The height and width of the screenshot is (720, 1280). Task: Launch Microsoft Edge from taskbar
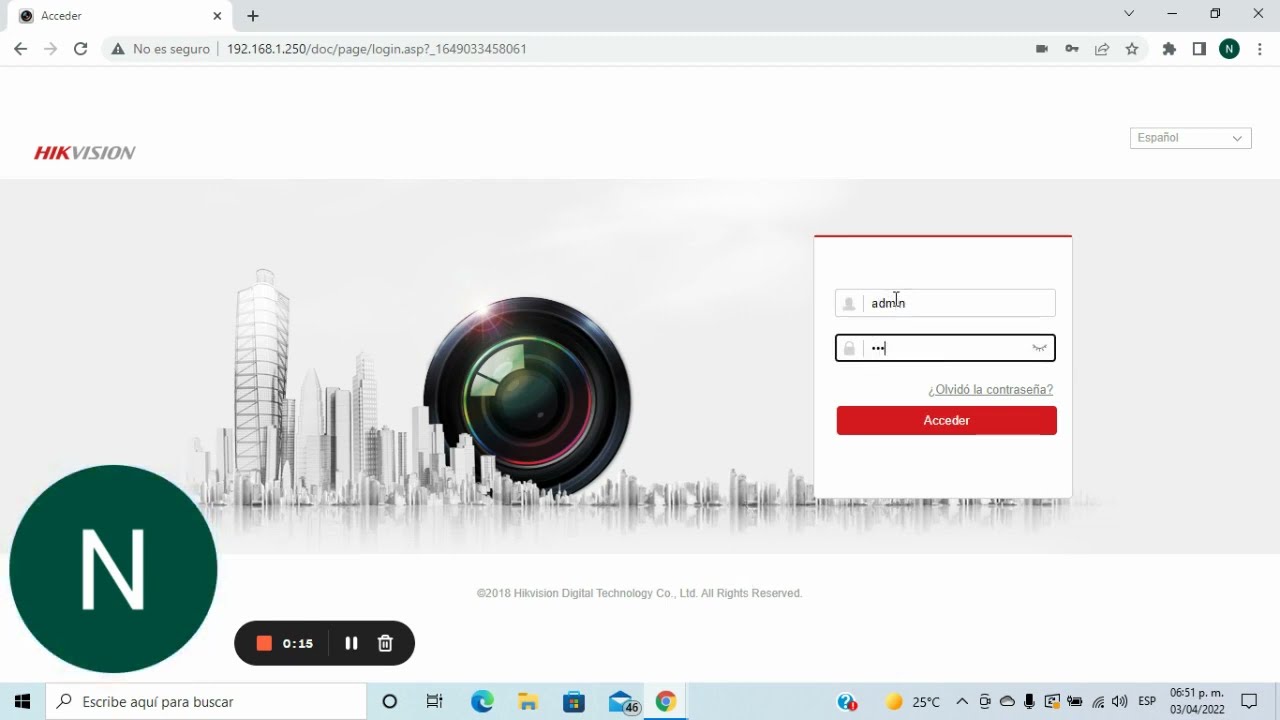[482, 702]
